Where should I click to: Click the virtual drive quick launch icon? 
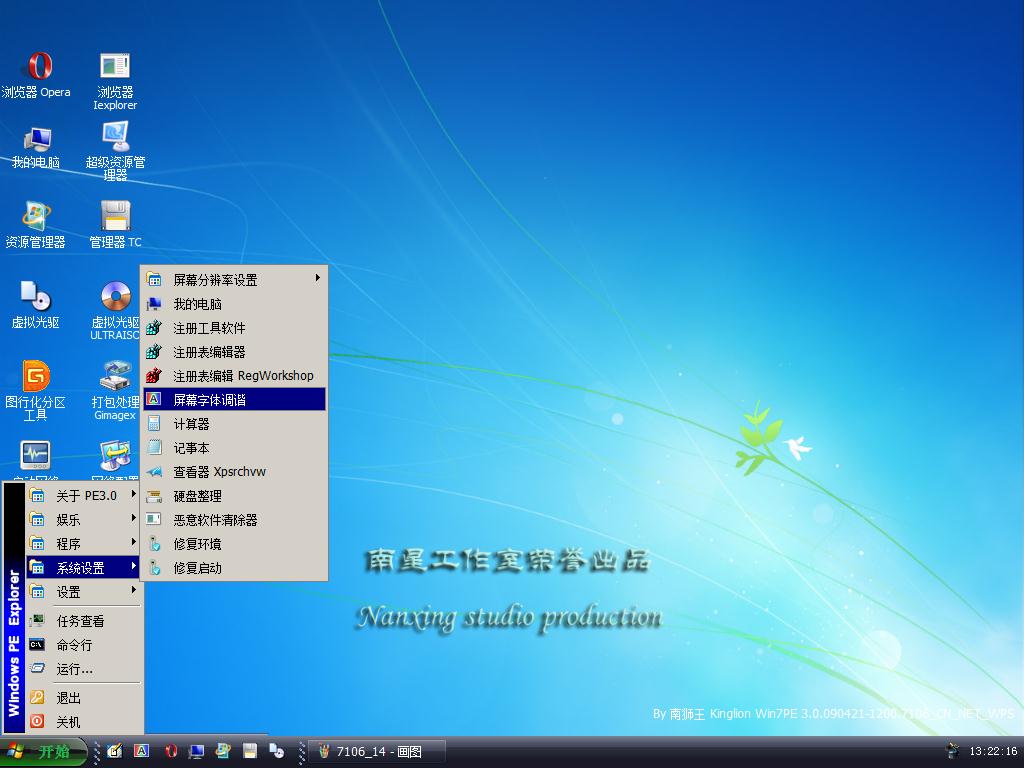(x=277, y=751)
